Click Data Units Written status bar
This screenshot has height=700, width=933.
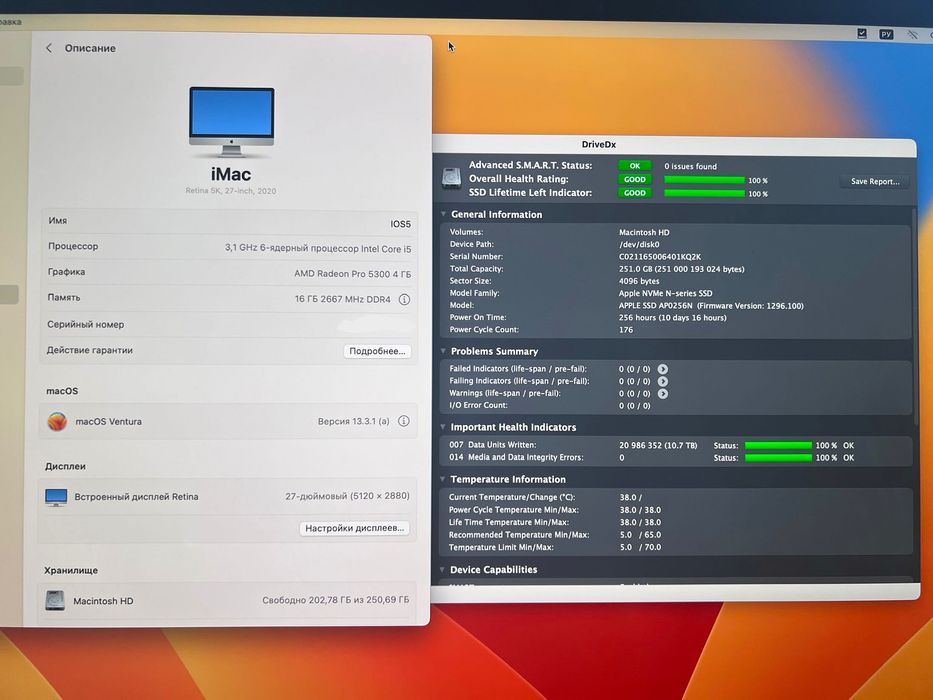[x=778, y=445]
